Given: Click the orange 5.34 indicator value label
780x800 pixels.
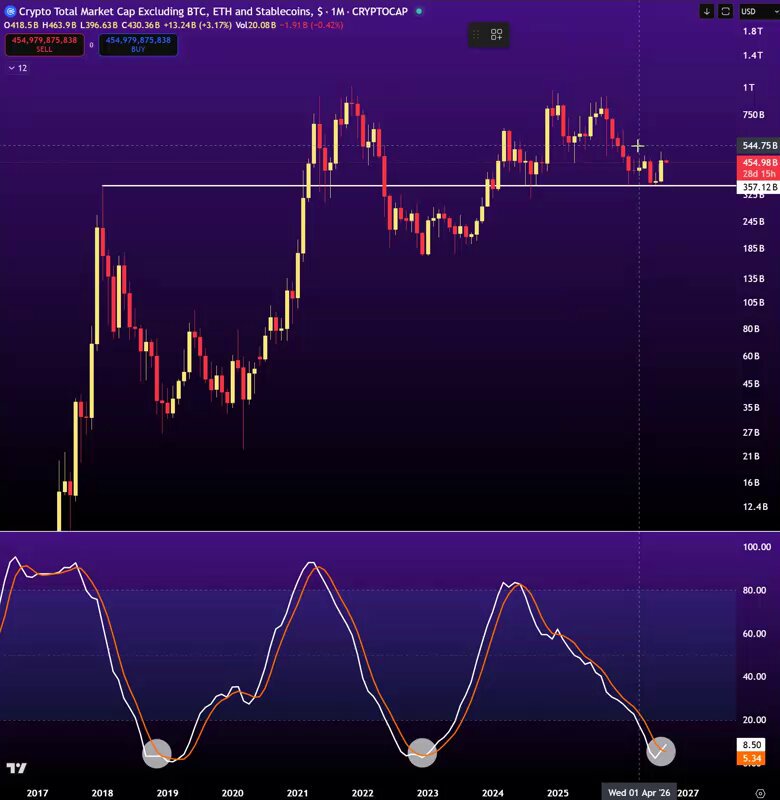Looking at the screenshot, I should tap(751, 758).
